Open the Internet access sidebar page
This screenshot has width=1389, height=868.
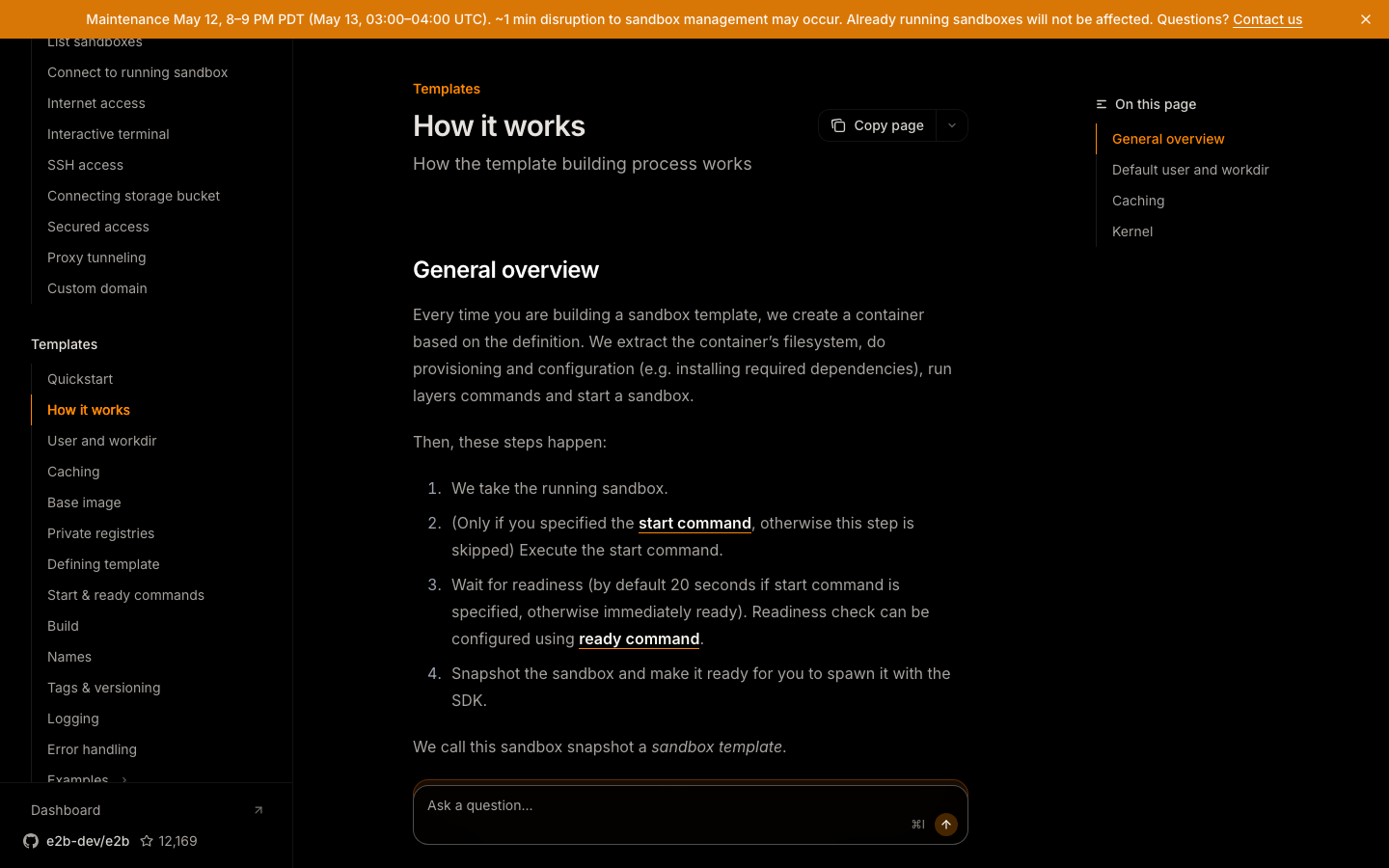pyautogui.click(x=96, y=103)
